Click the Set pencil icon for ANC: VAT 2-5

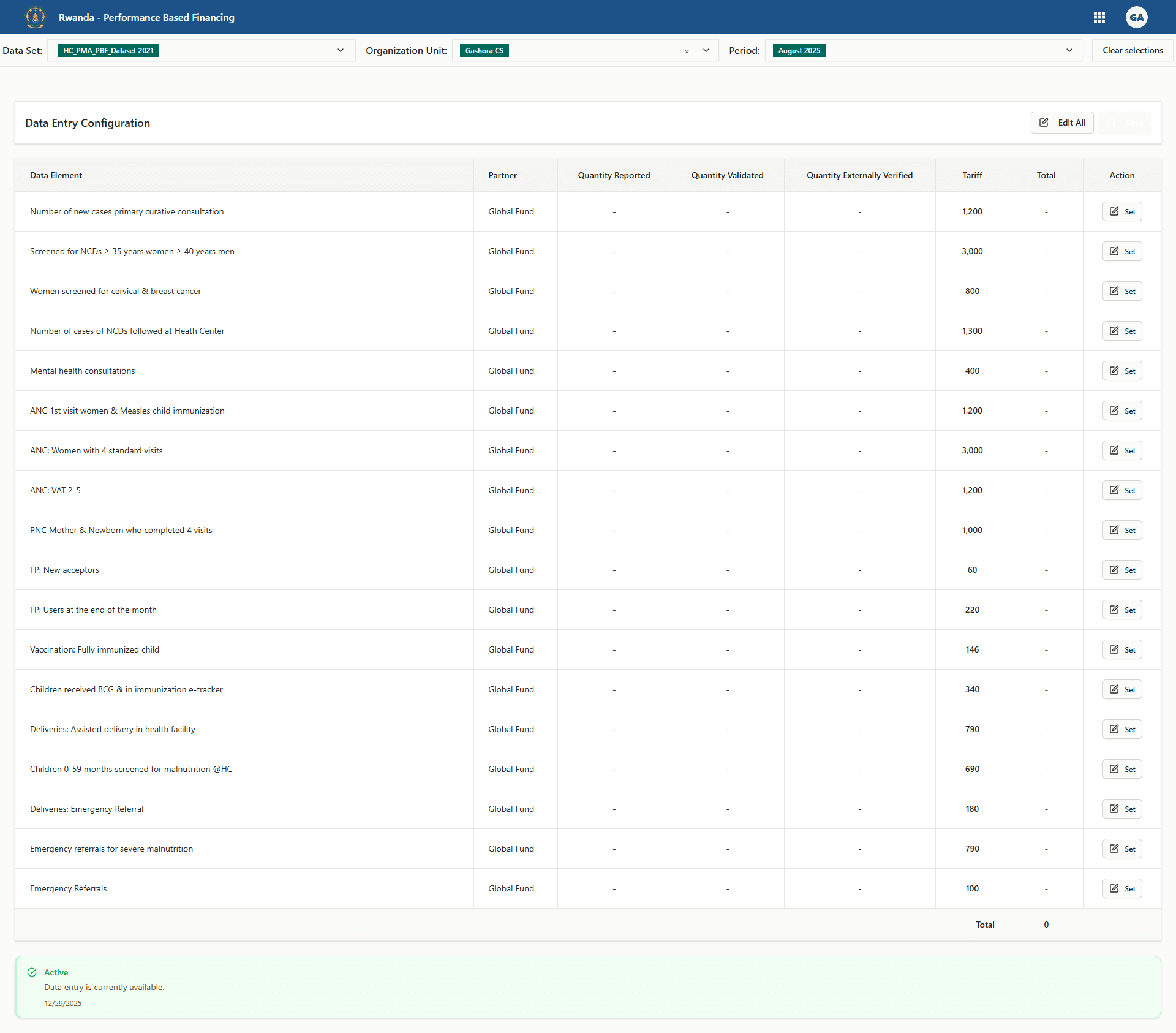[1114, 490]
